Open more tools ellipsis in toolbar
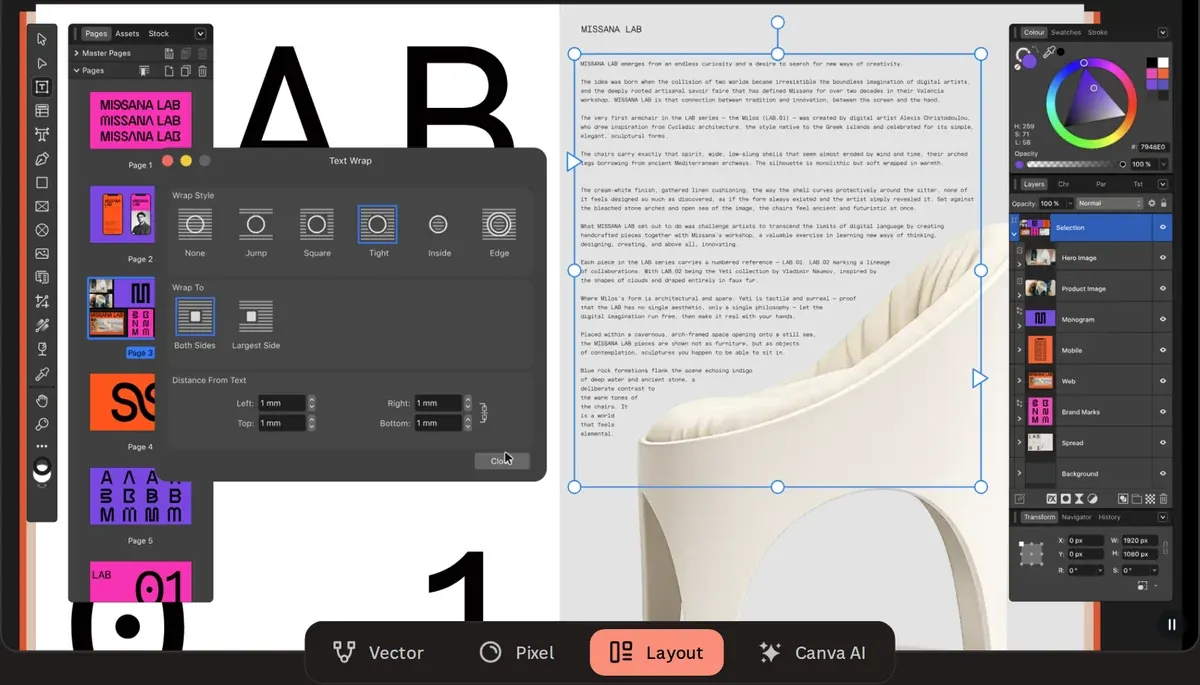 click(x=41, y=446)
